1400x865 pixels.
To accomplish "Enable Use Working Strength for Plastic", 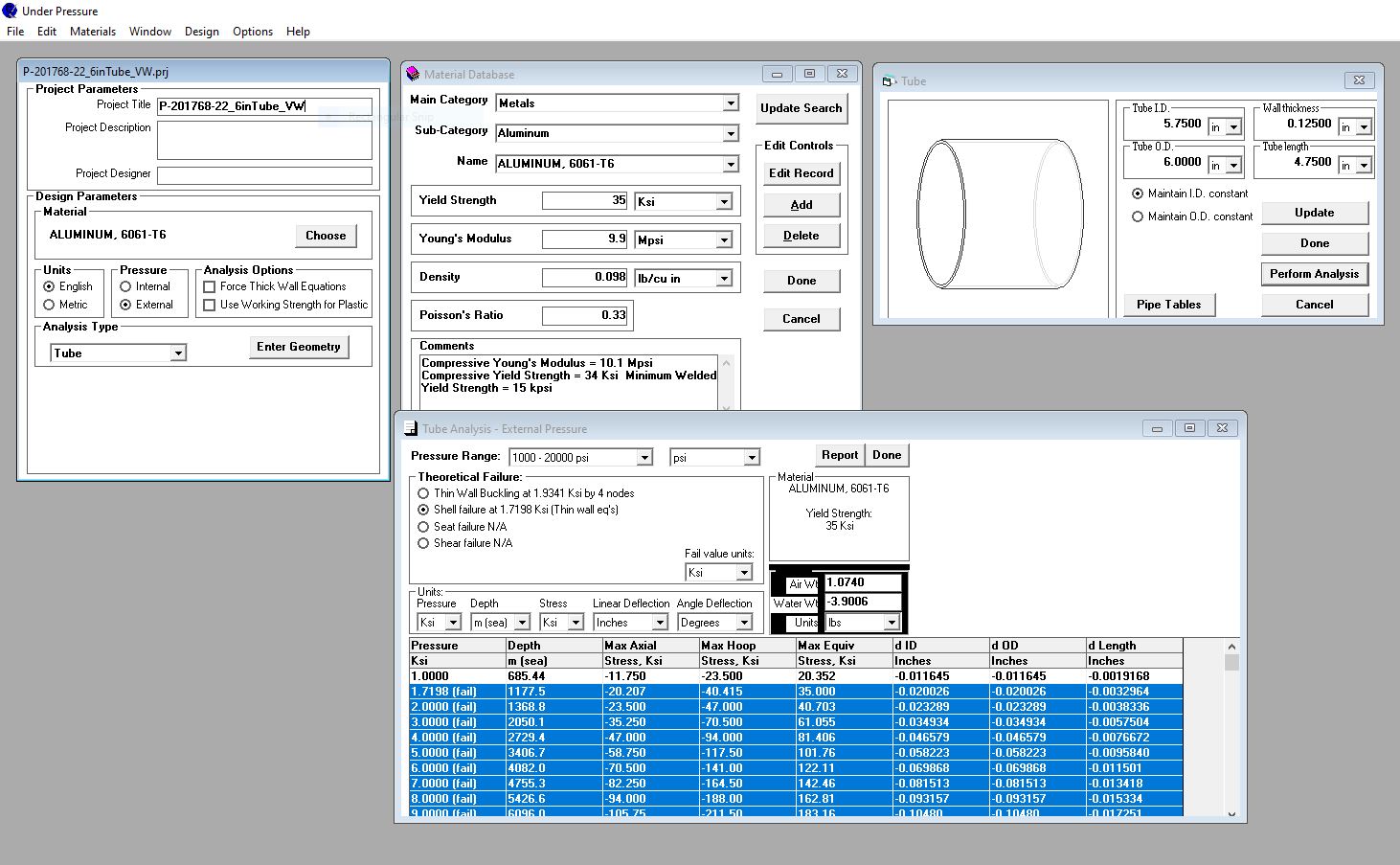I will (210, 305).
